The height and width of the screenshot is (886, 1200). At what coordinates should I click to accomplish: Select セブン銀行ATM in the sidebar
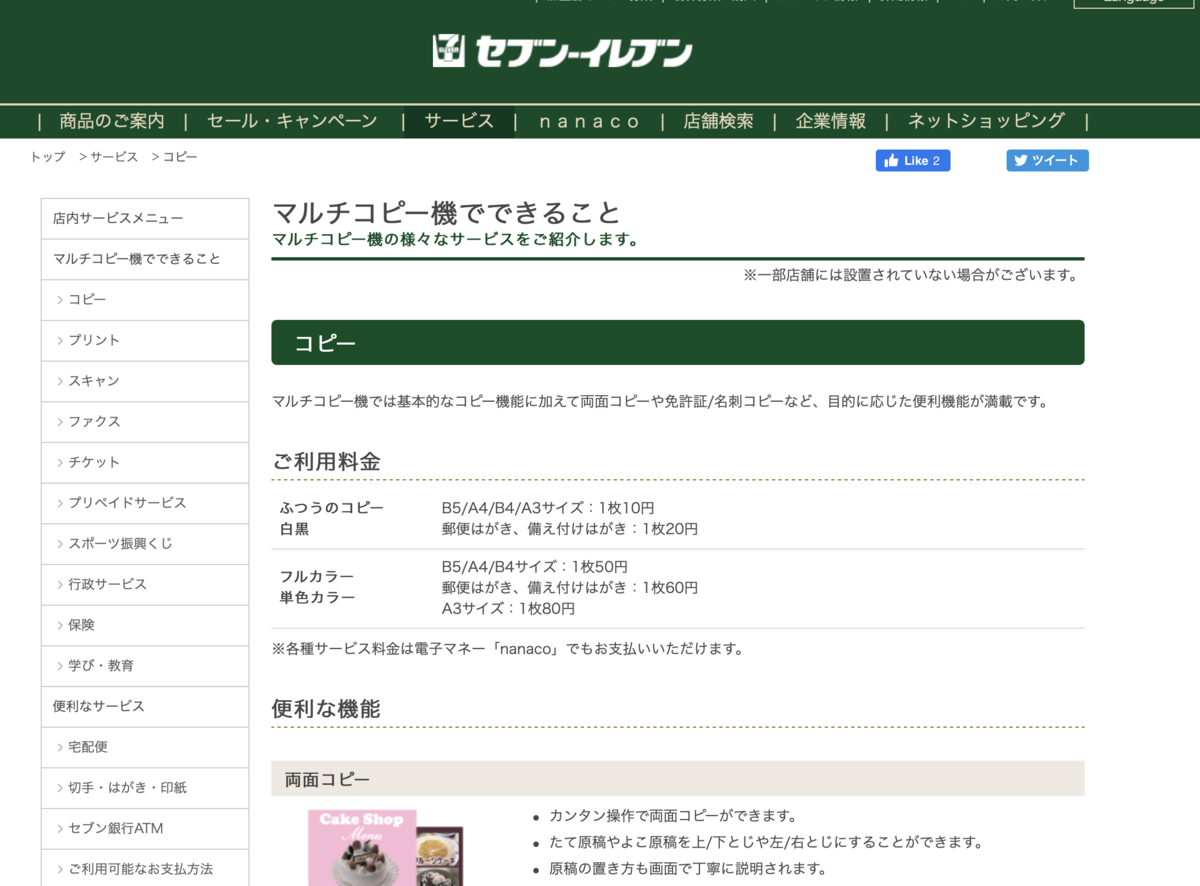pos(145,828)
